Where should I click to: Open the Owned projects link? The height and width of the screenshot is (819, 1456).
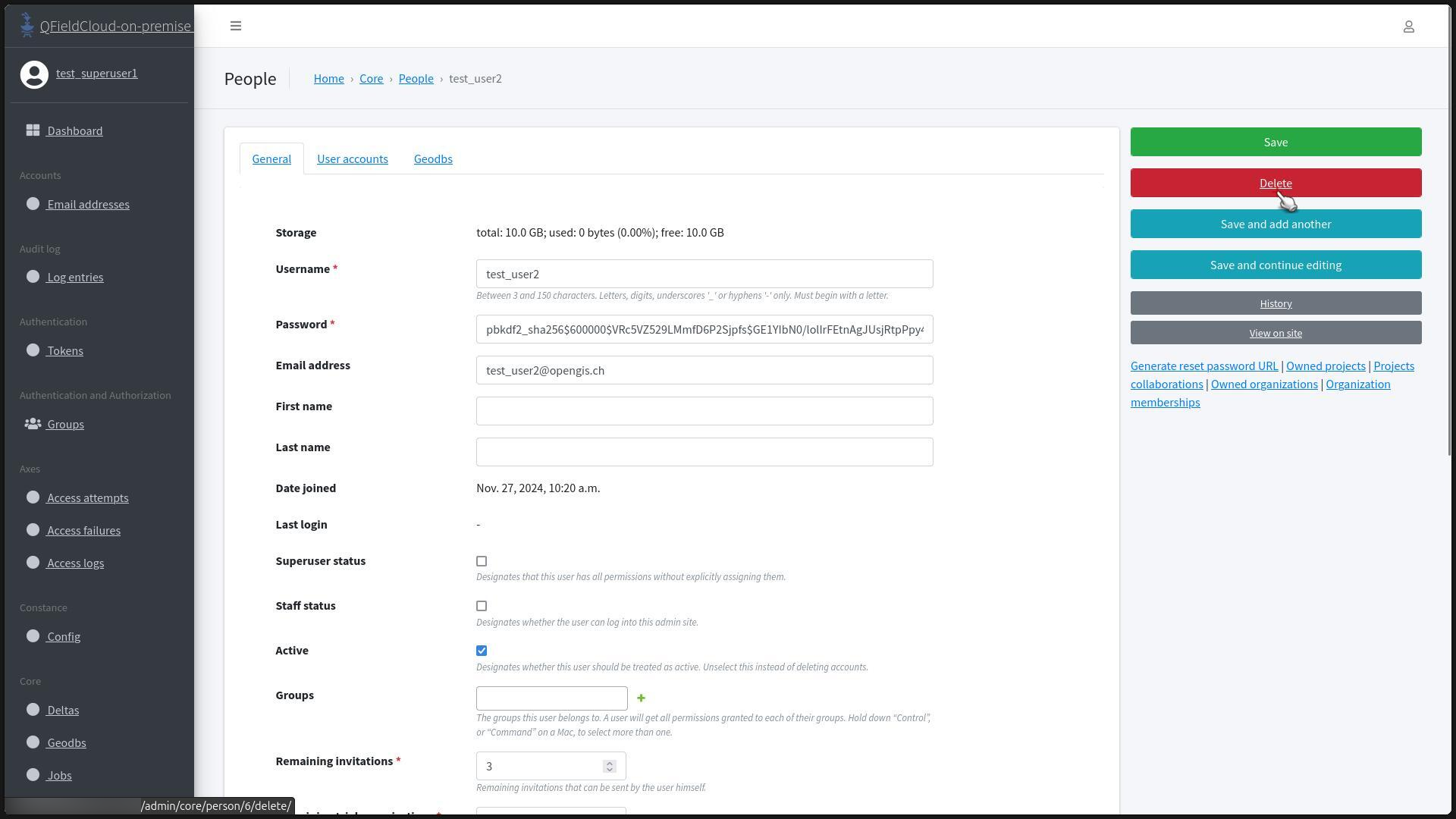1325,366
